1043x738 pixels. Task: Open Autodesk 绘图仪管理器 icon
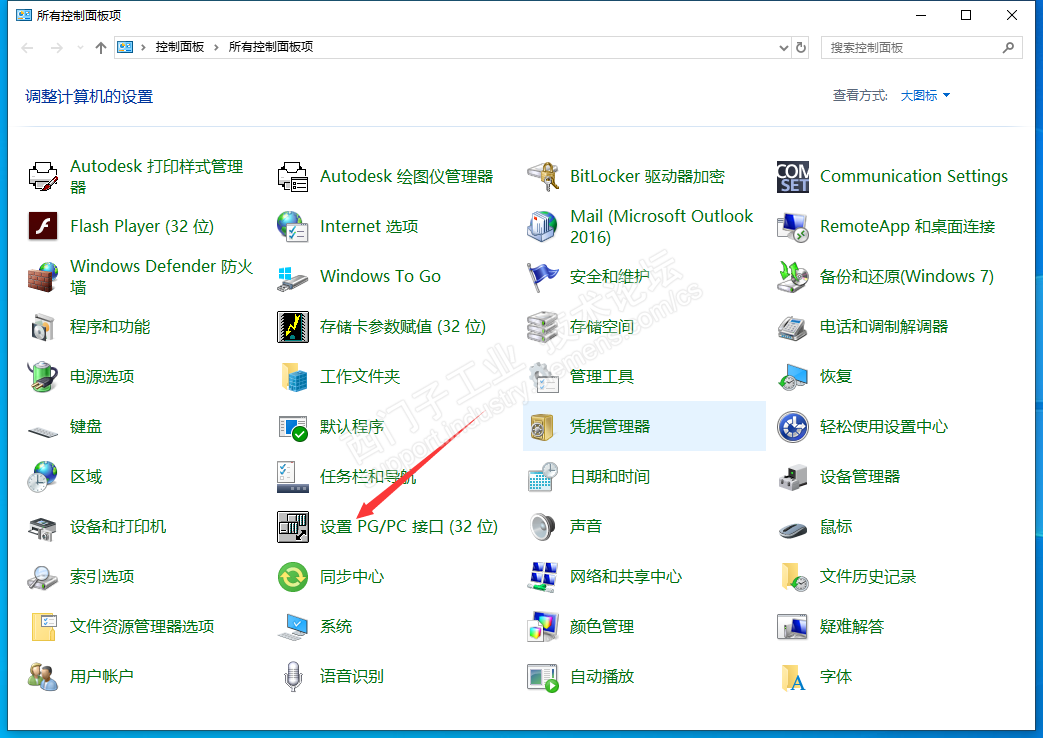(293, 176)
